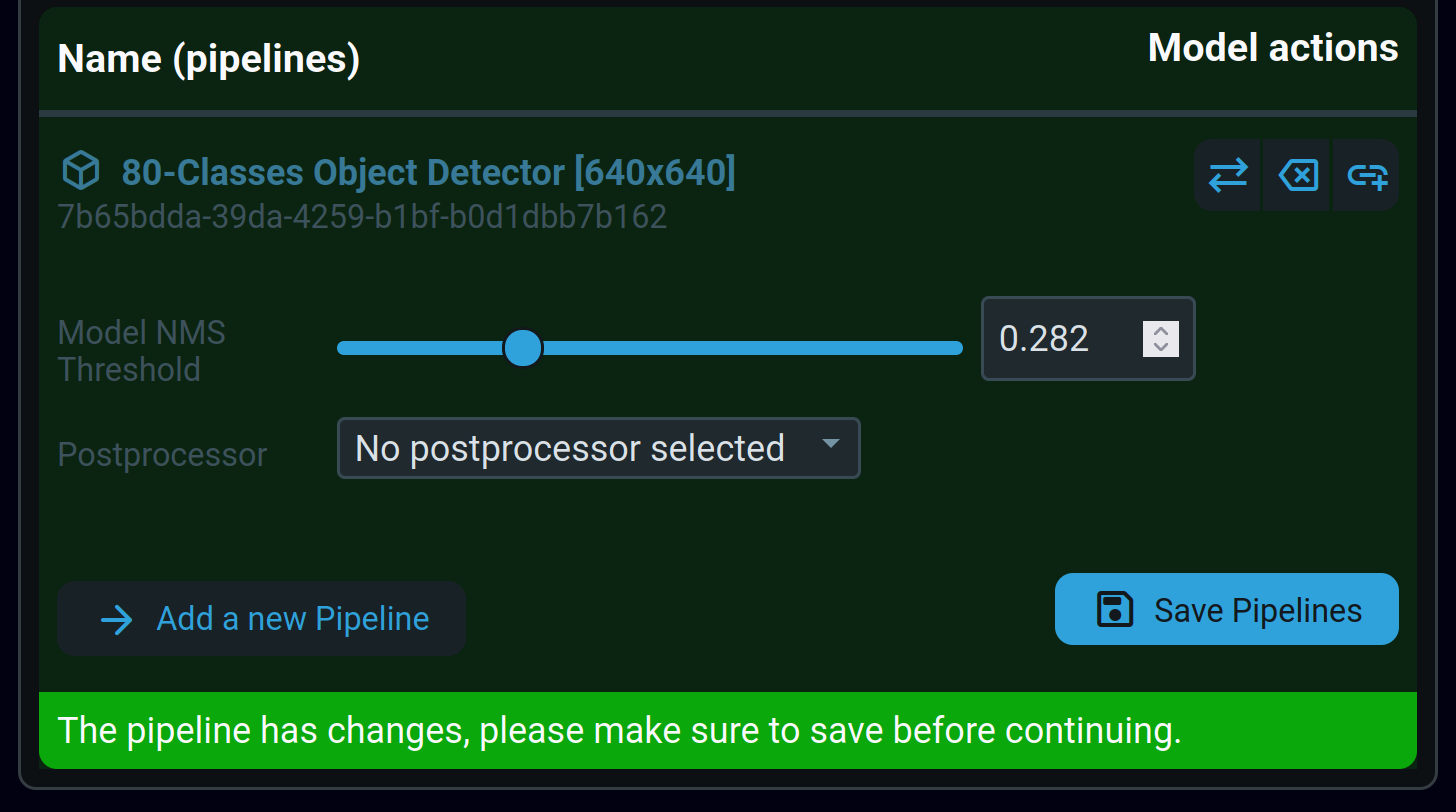Viewport: 1456px width, 812px height.
Task: Click the add link icon
Action: [1367, 176]
